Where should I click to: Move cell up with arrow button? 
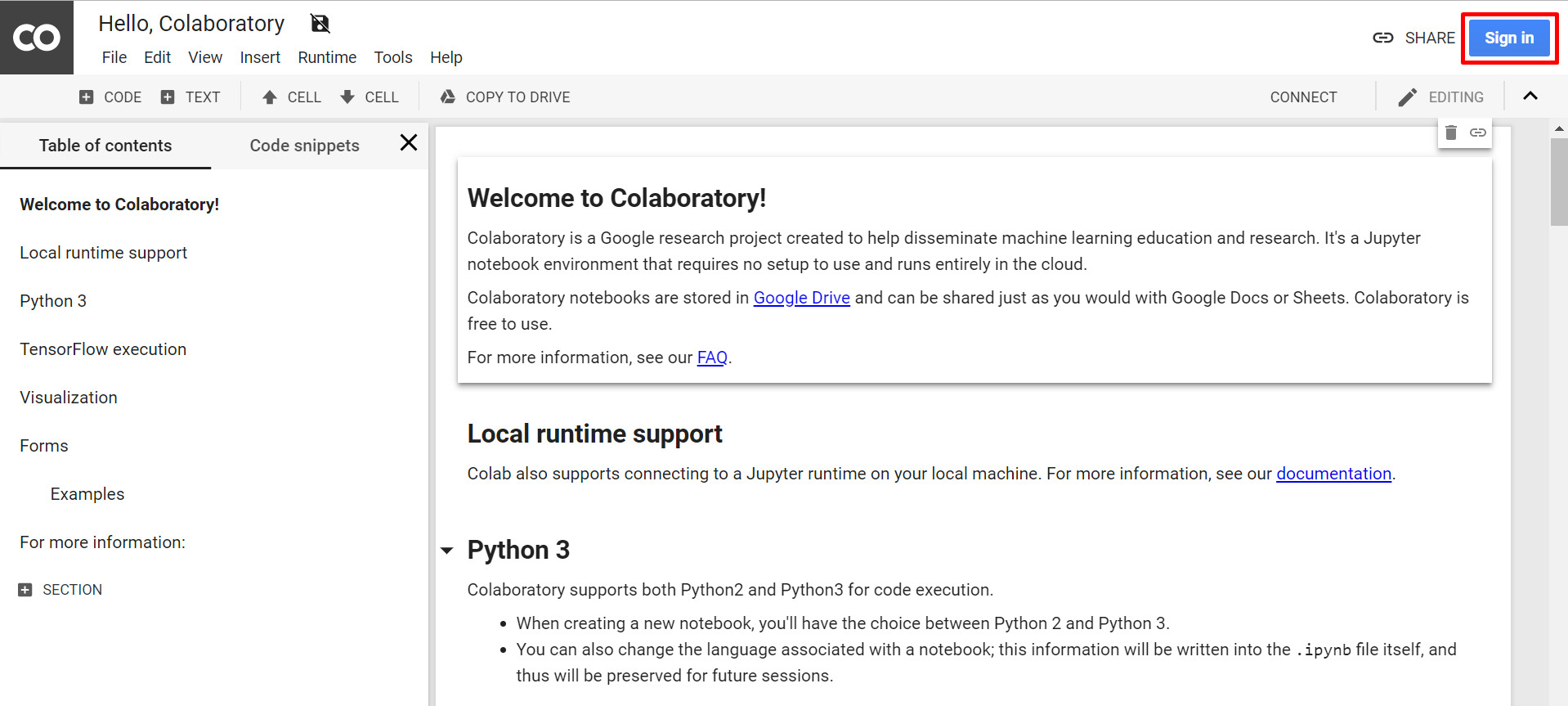291,97
